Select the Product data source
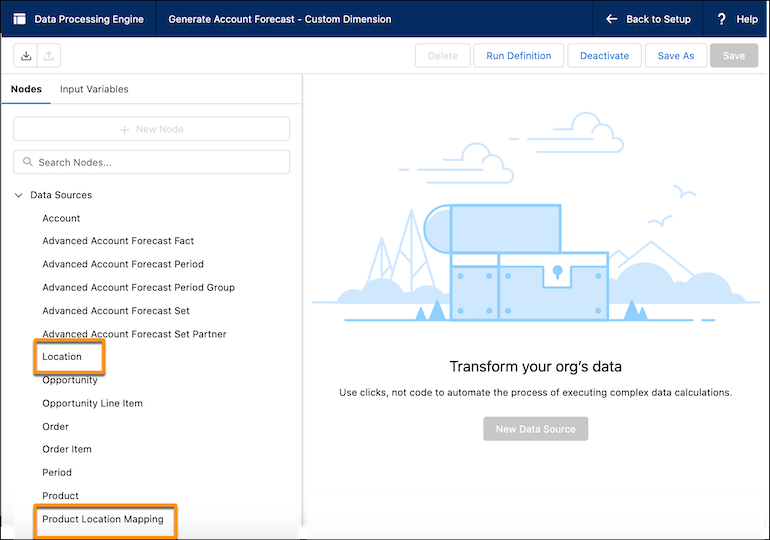The width and height of the screenshot is (770, 540). [60, 495]
